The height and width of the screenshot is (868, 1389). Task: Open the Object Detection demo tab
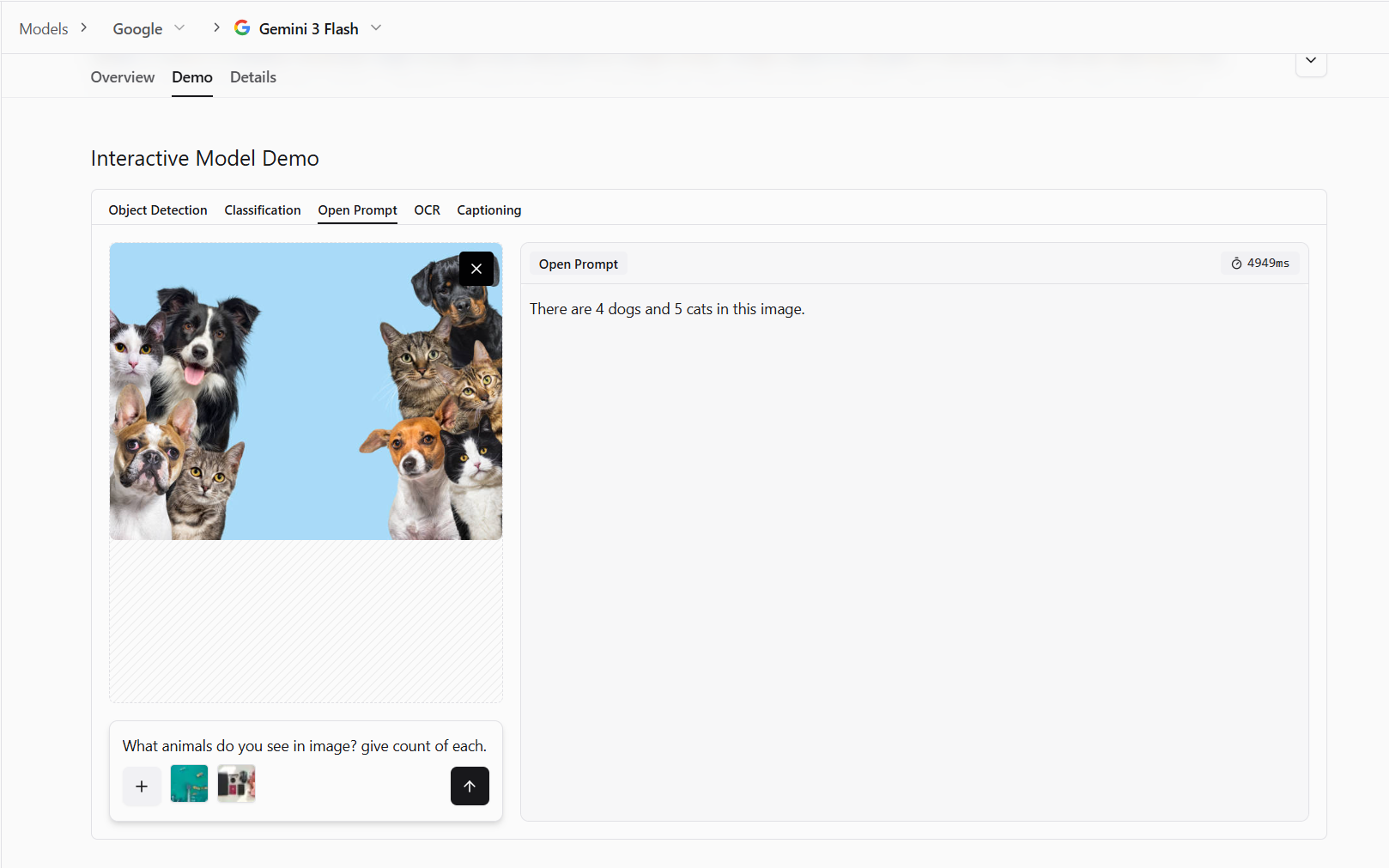pyautogui.click(x=158, y=210)
